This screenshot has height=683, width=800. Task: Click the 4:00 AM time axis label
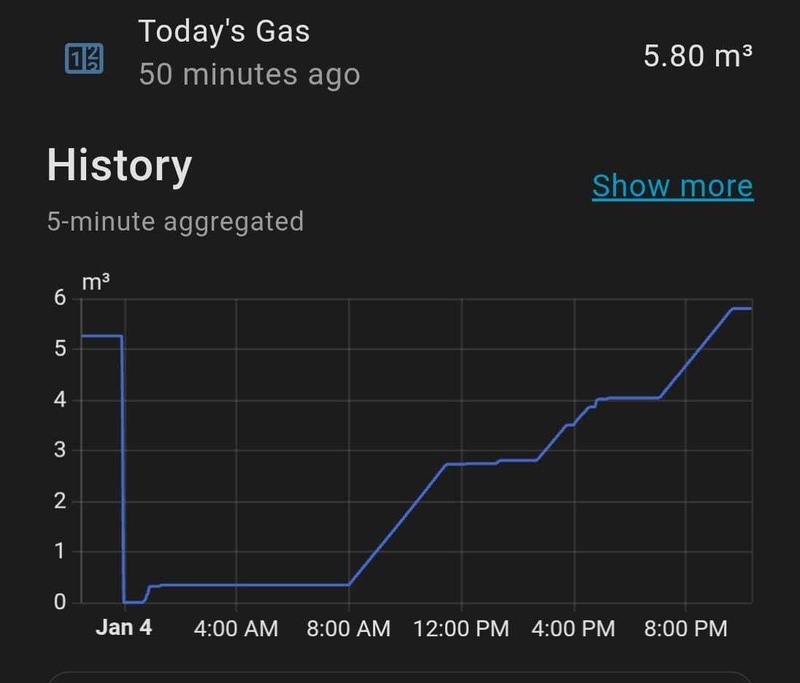[x=236, y=629]
